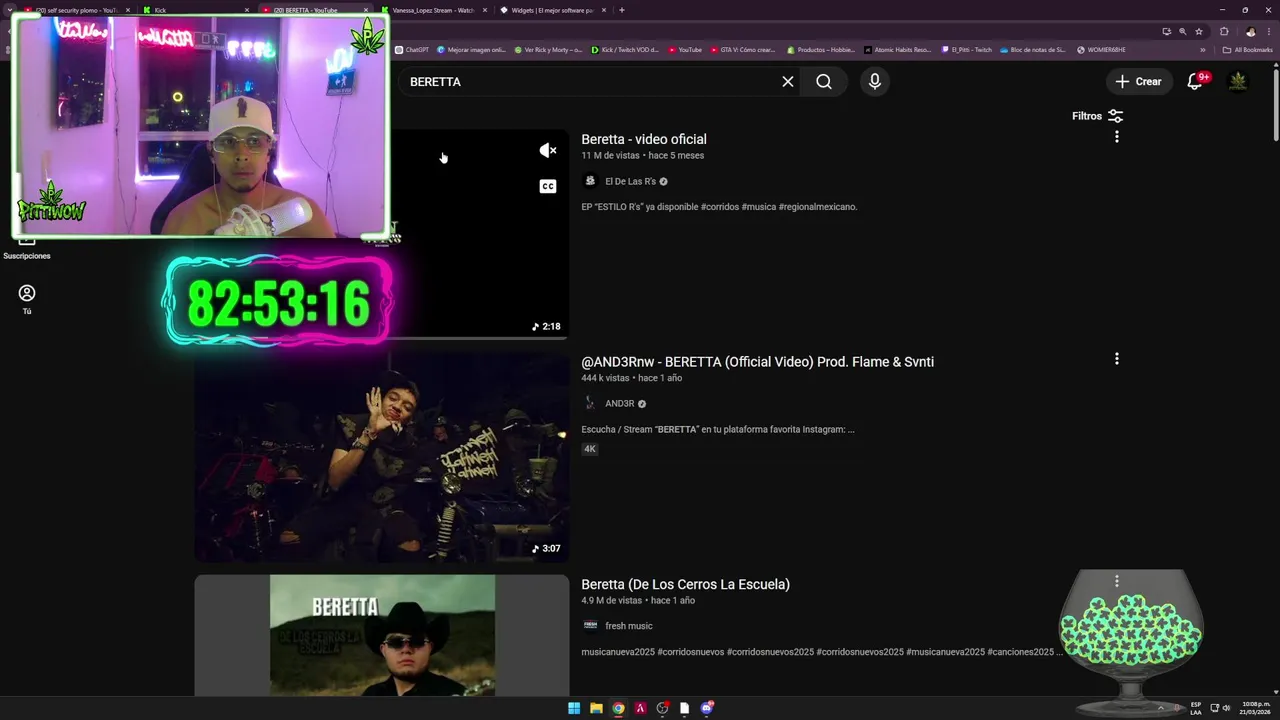Open the Chrome profile avatar
Viewport: 1280px width, 720px height.
[x=1250, y=31]
